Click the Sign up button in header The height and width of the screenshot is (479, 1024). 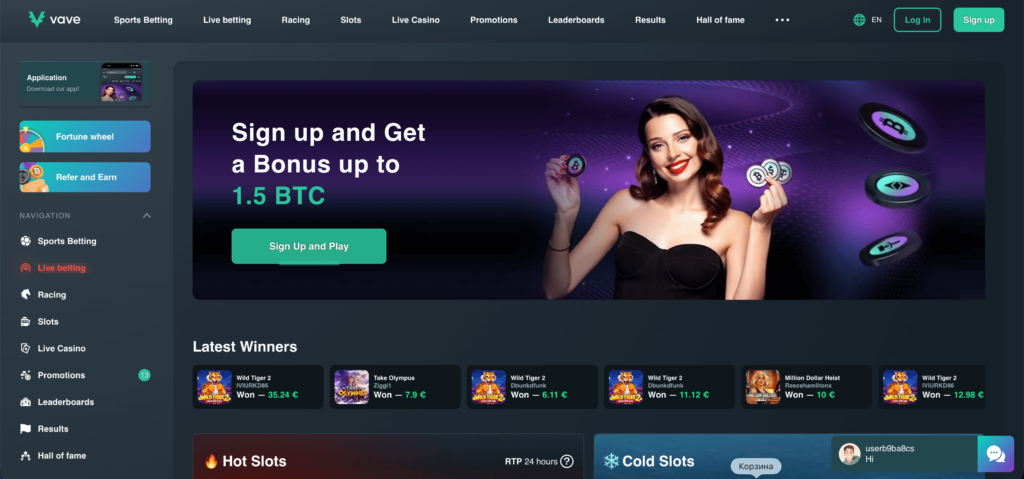pyautogui.click(x=979, y=20)
